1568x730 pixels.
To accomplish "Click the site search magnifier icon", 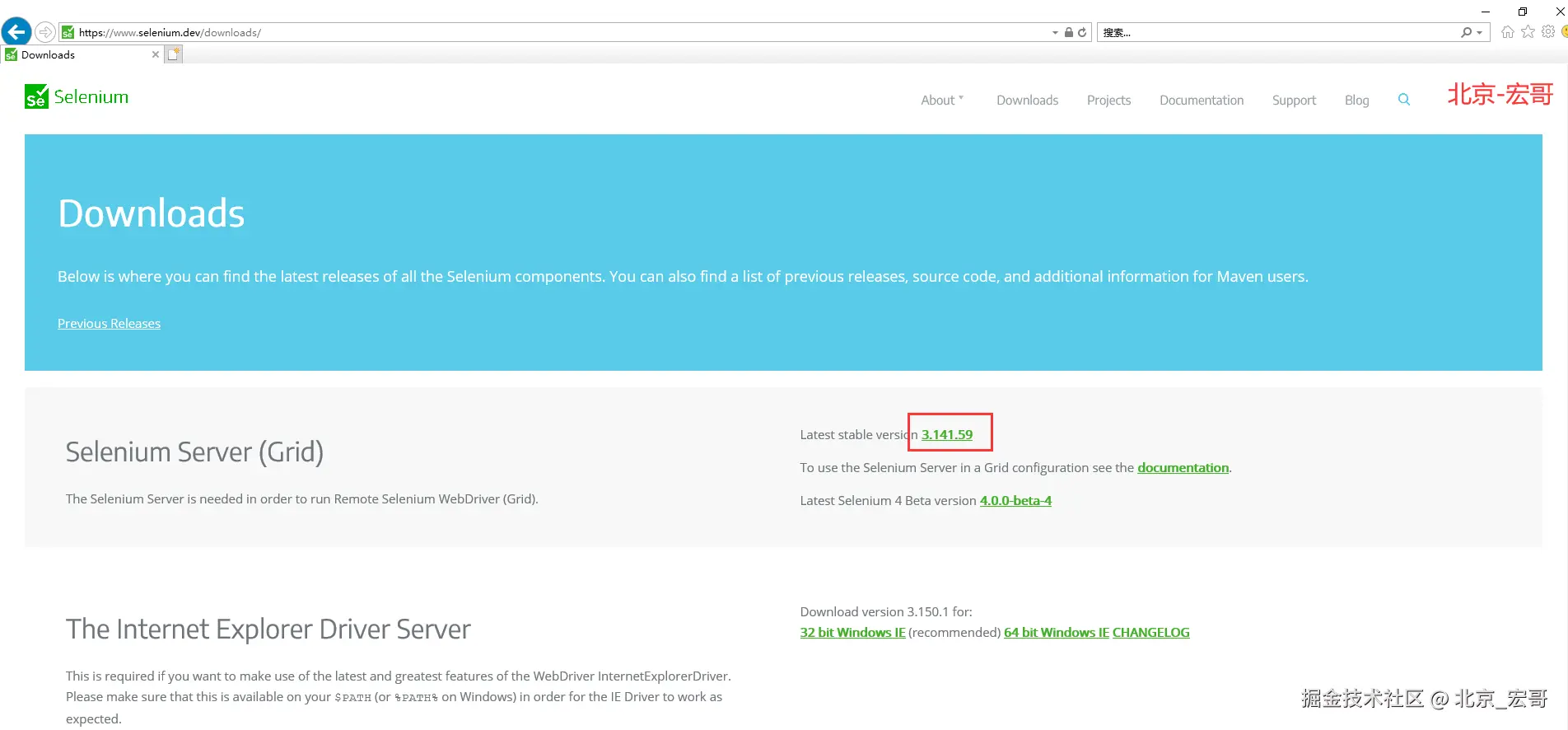I will coord(1404,100).
